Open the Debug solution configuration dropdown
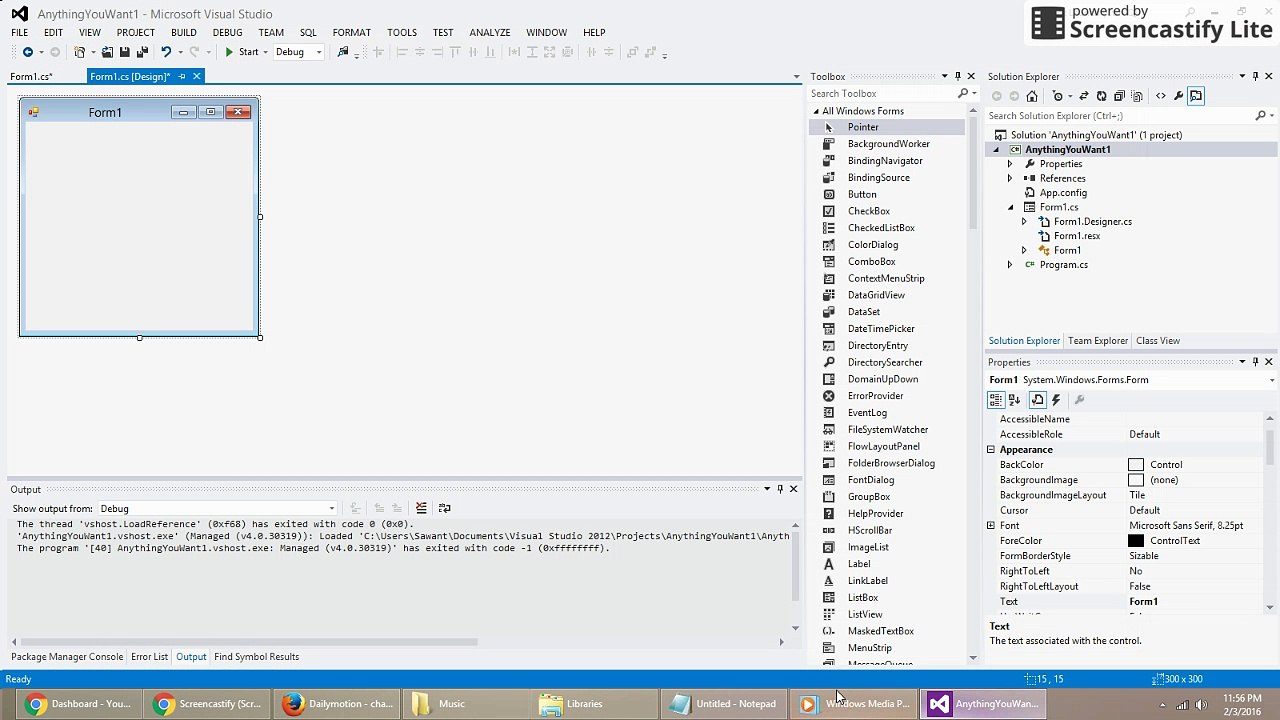The width and height of the screenshot is (1280, 720). [298, 52]
